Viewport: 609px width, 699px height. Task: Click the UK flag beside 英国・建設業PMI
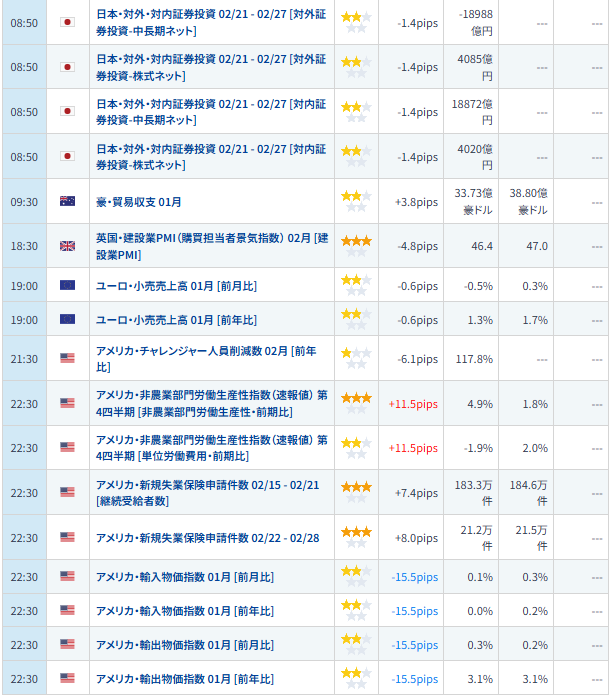point(67,245)
